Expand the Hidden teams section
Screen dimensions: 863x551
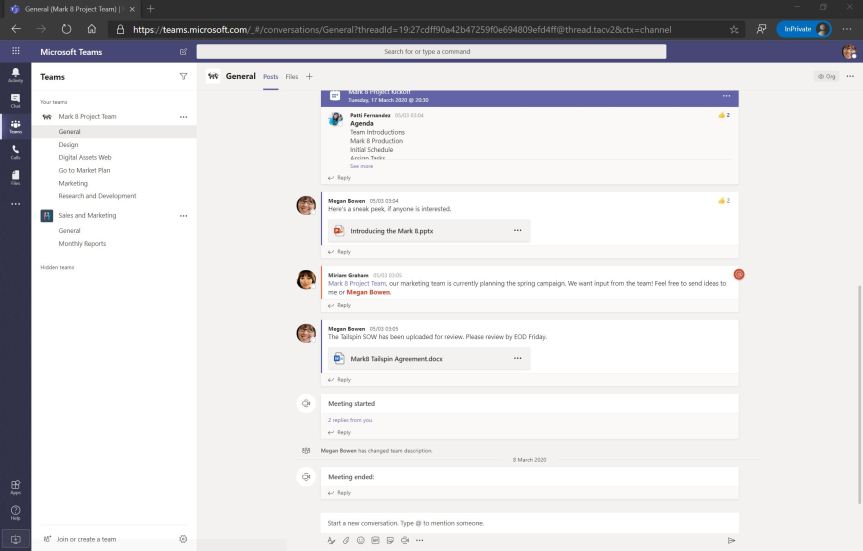point(57,267)
